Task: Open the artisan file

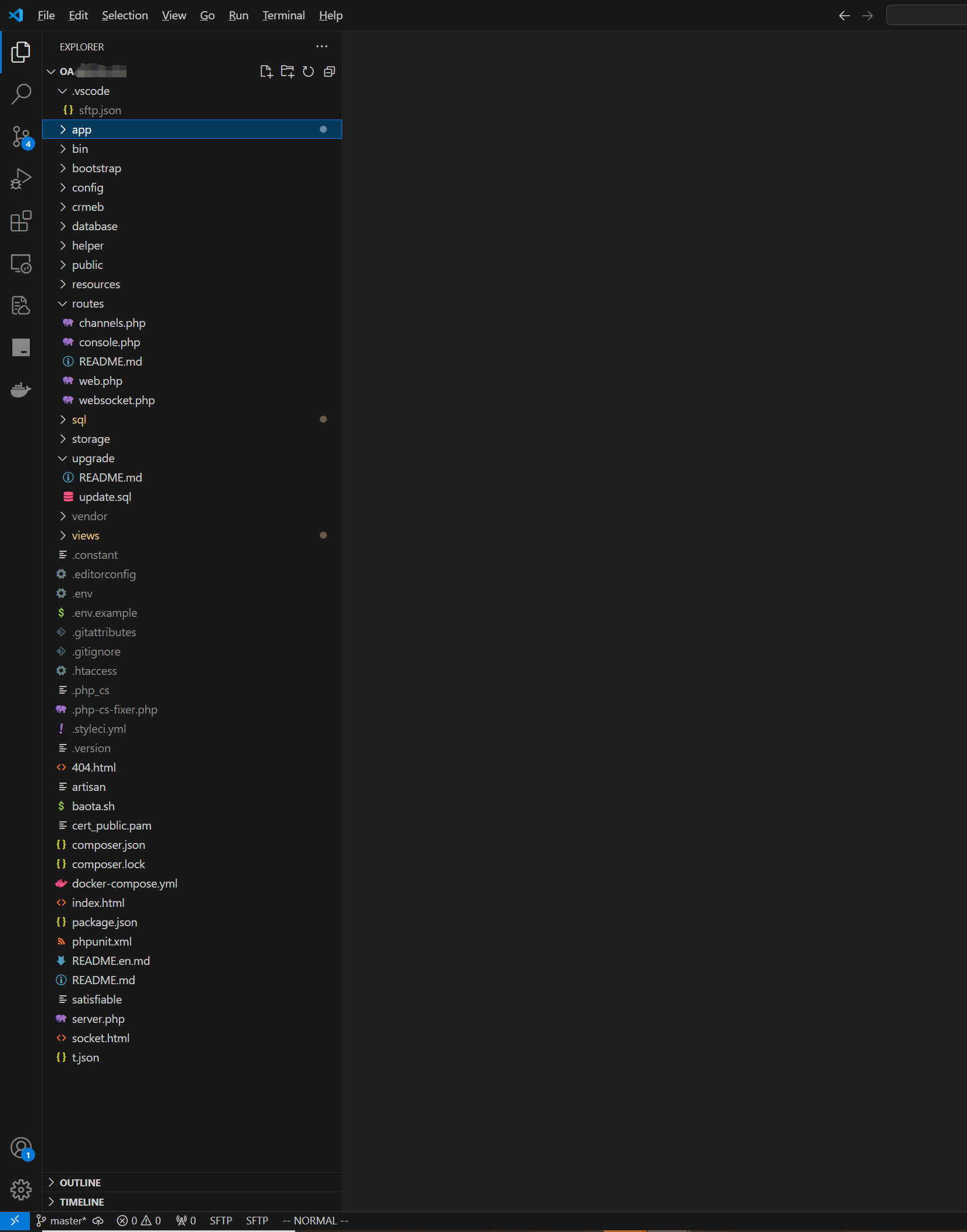Action: click(x=192, y=787)
